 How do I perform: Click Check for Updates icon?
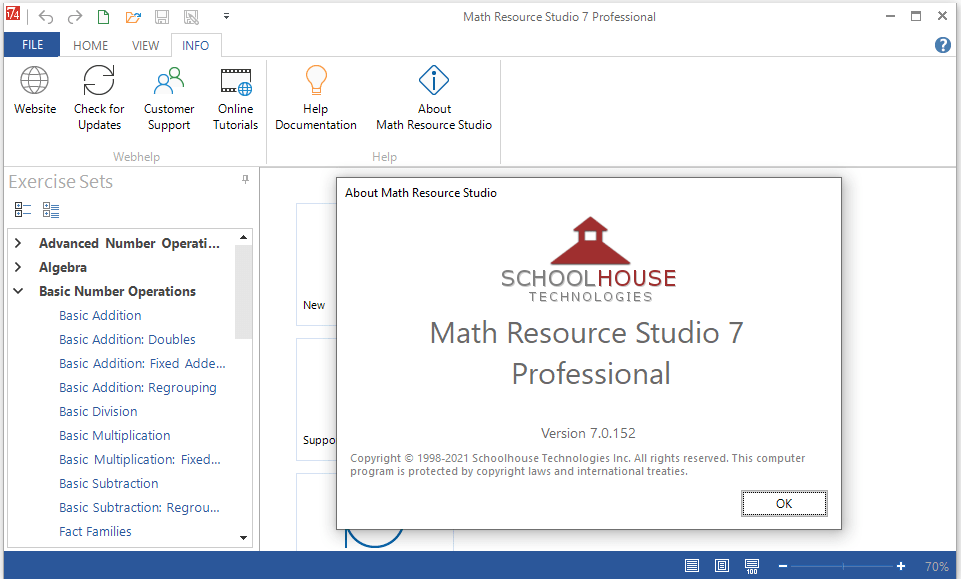pyautogui.click(x=99, y=81)
